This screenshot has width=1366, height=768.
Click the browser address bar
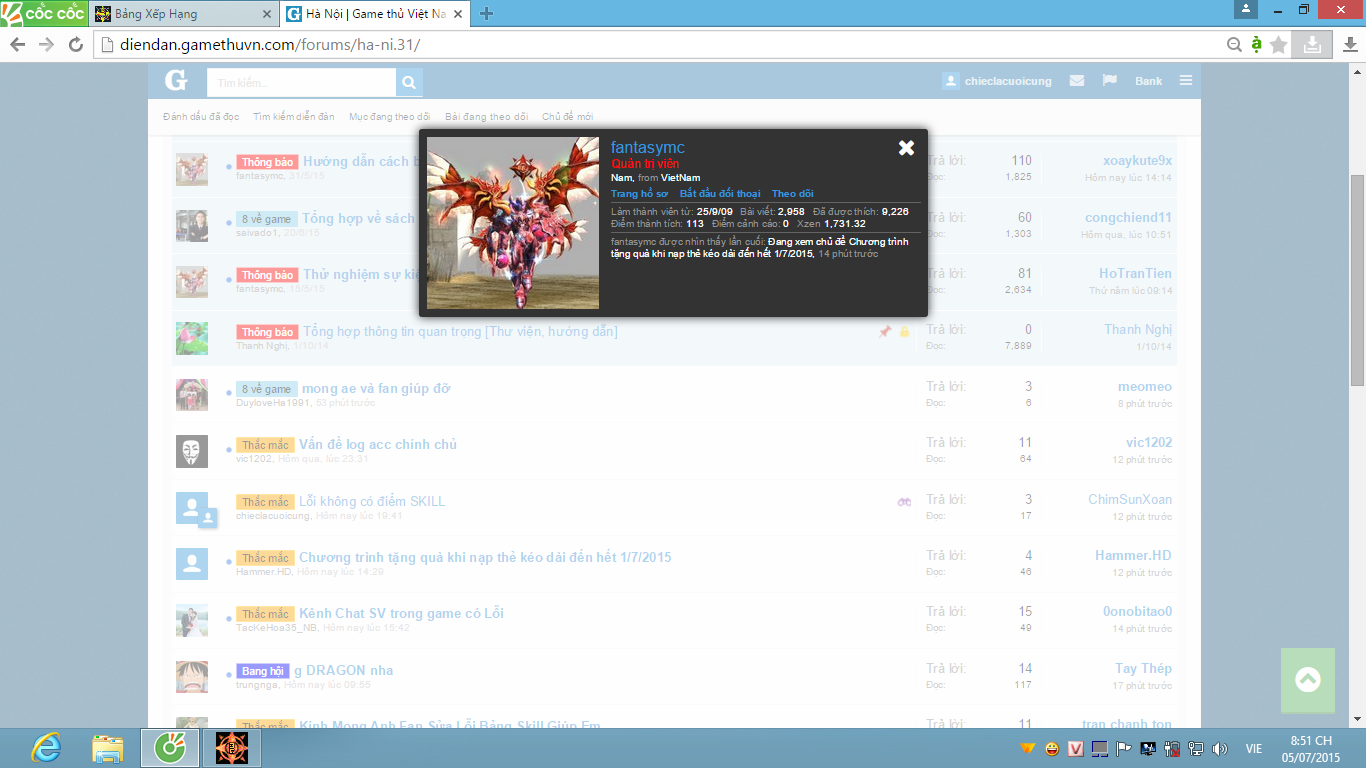[660, 44]
